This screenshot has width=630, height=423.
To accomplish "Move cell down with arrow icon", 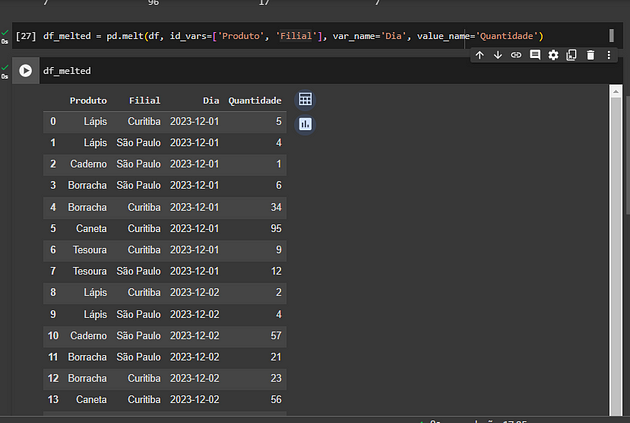I will click(498, 55).
